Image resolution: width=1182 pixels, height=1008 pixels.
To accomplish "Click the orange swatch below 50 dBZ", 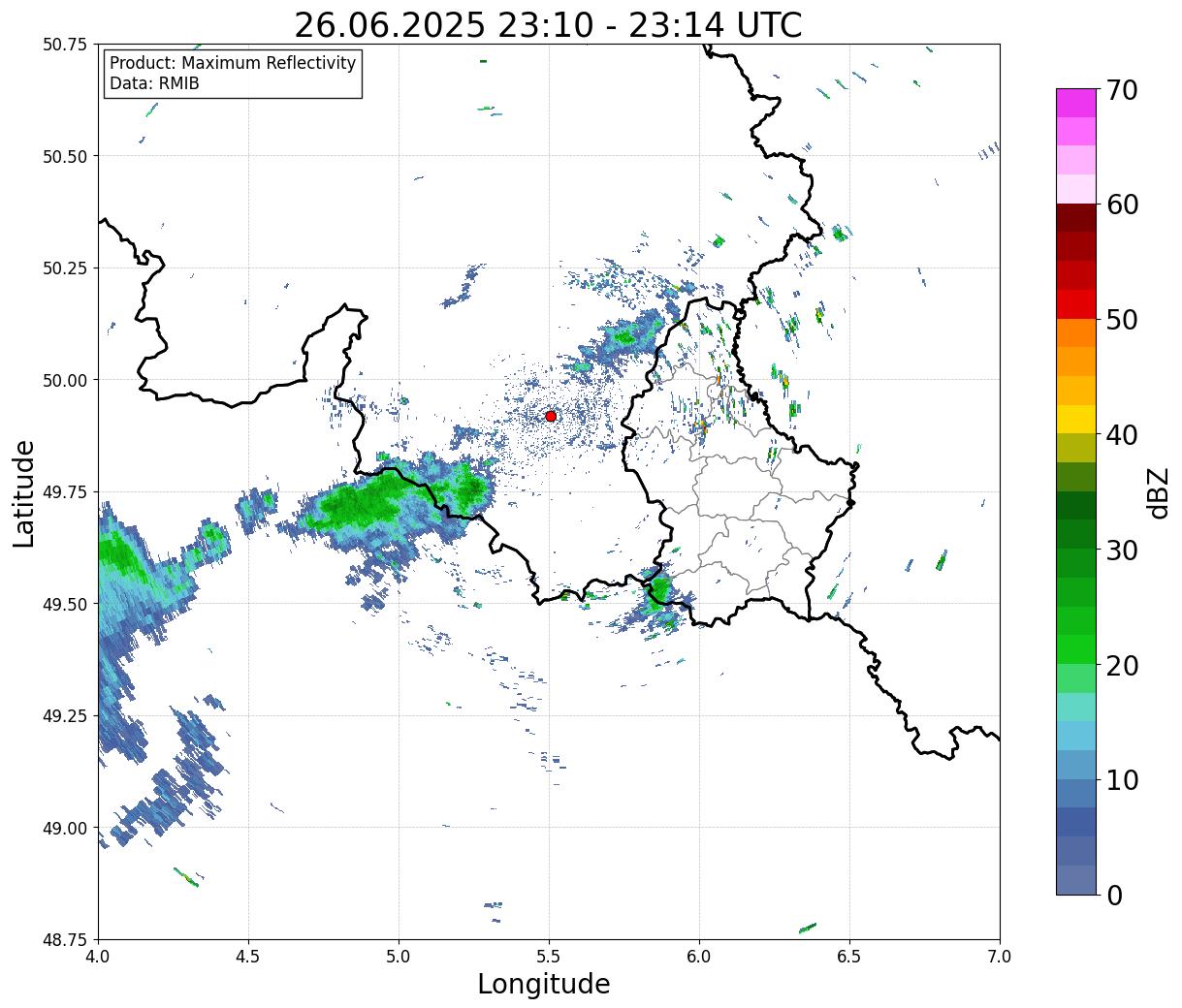I will [1076, 333].
